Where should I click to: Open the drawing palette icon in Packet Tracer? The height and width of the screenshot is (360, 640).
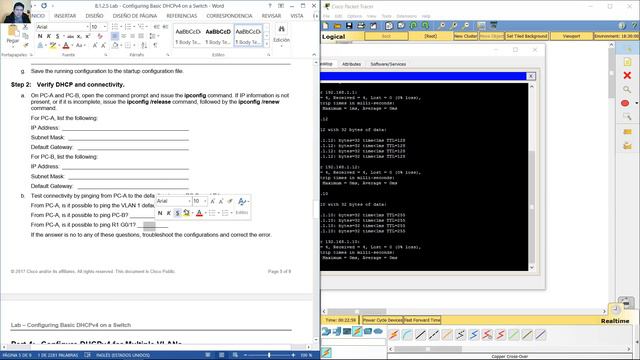coord(481,26)
